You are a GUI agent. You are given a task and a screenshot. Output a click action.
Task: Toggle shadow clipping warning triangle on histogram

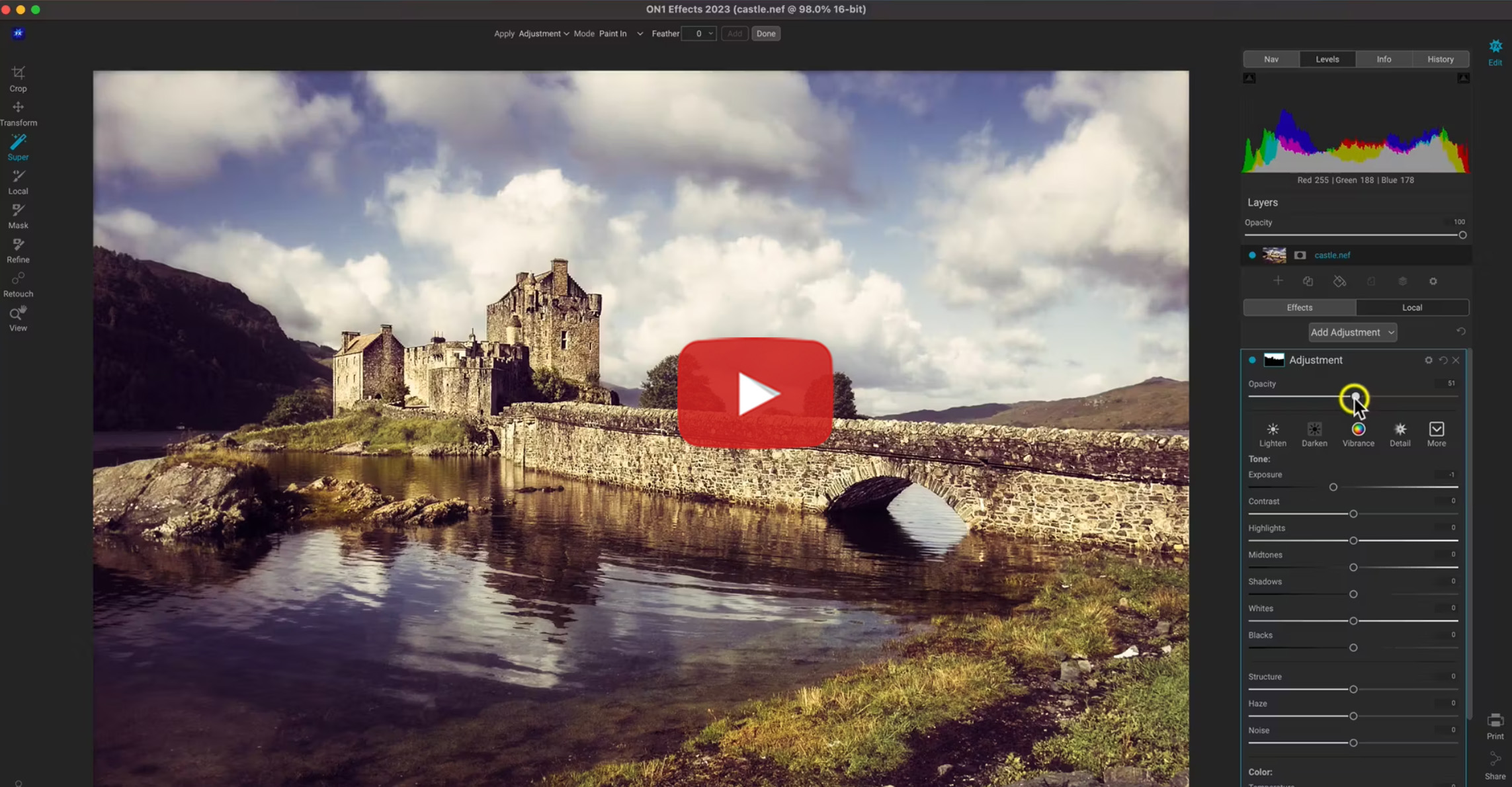tap(1249, 78)
